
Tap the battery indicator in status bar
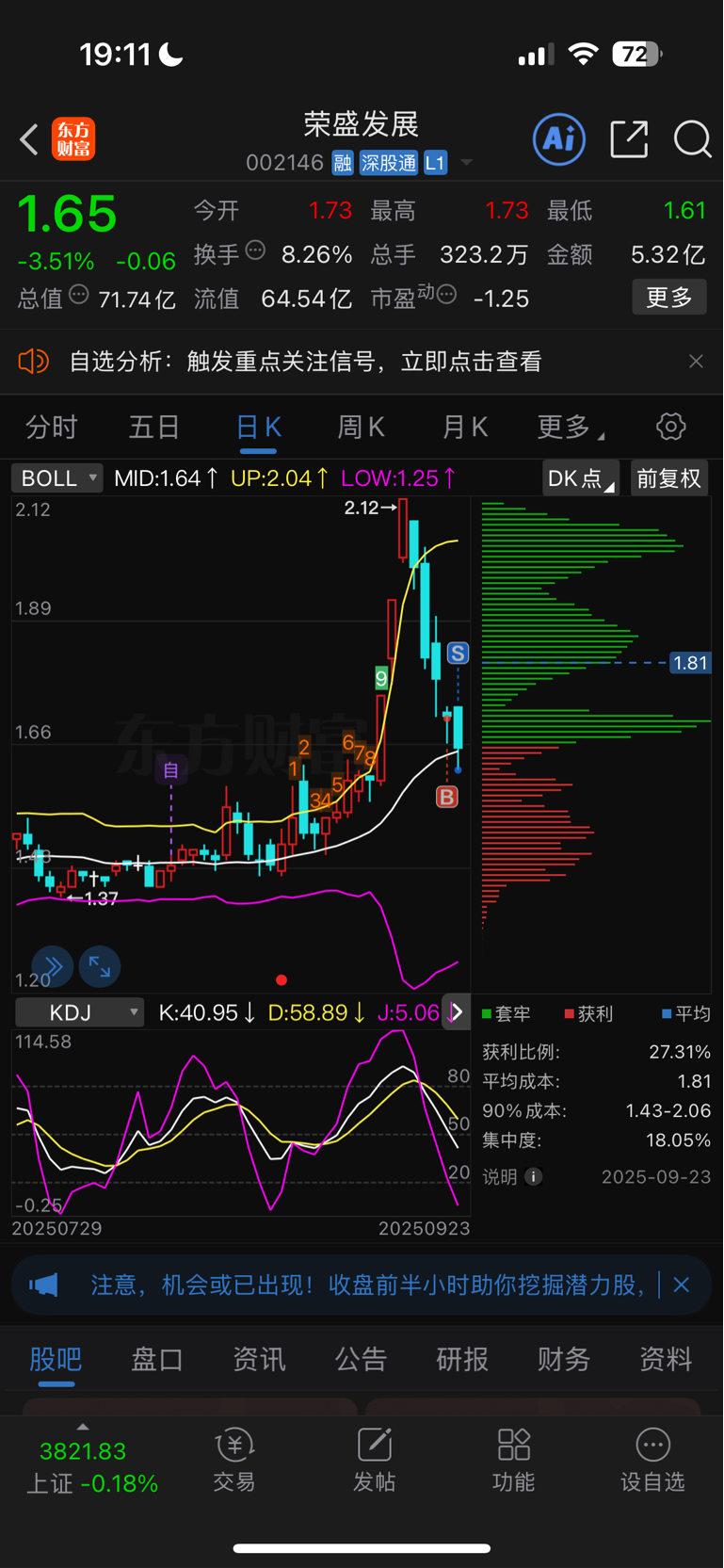point(637,55)
